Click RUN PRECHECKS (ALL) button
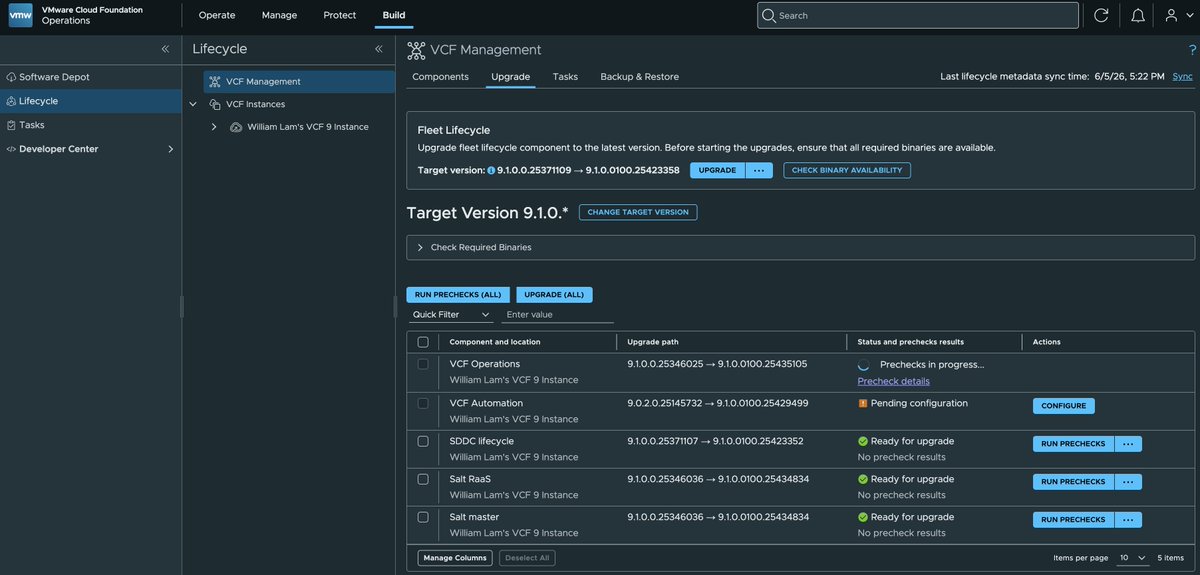This screenshot has width=1200, height=575. [x=458, y=295]
